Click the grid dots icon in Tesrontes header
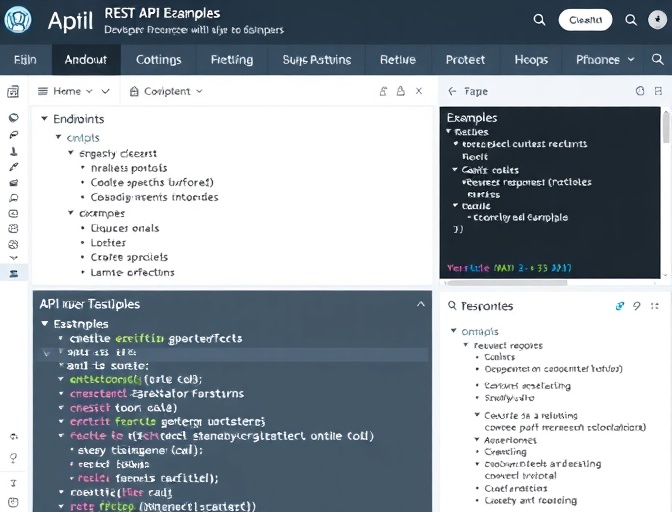Viewport: 672px width, 512px height. coord(655,306)
